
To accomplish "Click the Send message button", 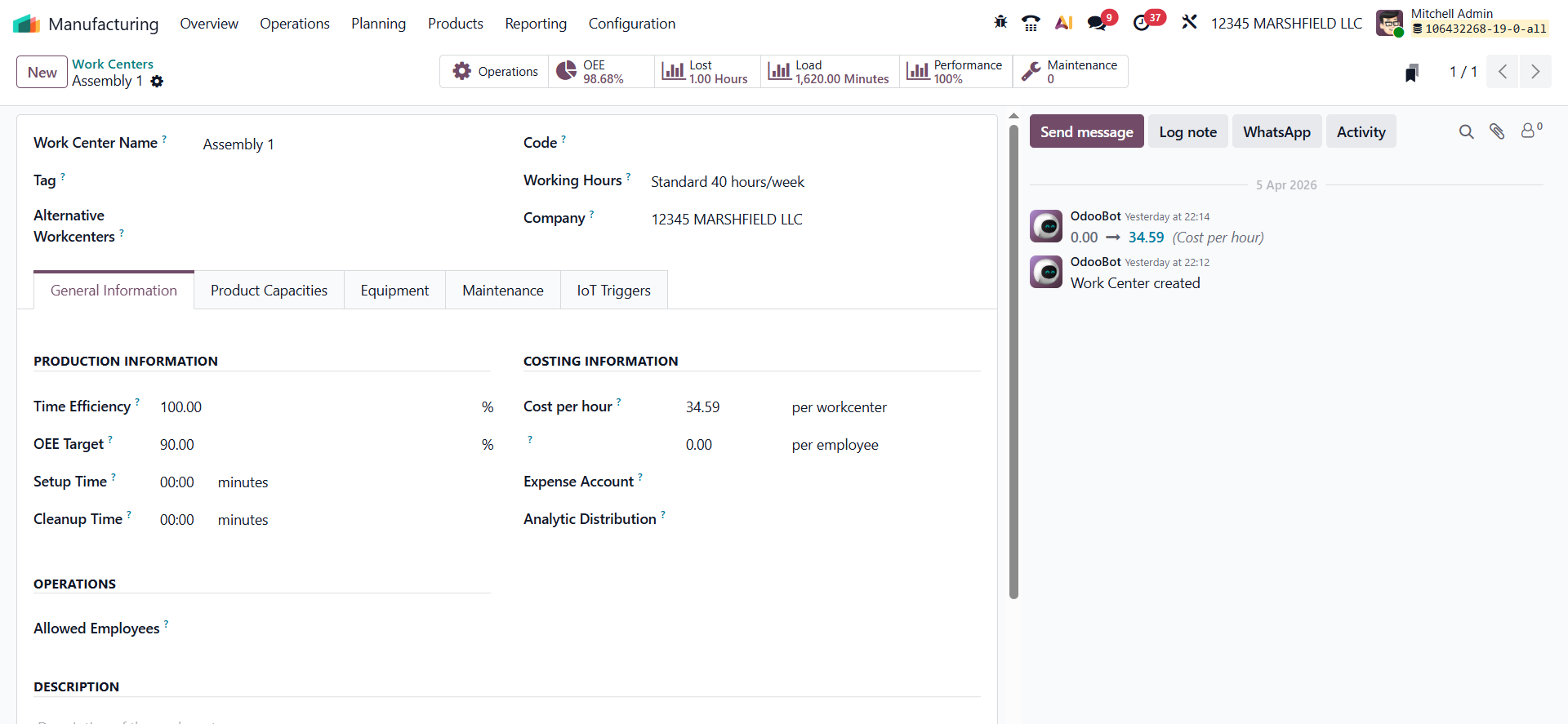I will click(1086, 131).
